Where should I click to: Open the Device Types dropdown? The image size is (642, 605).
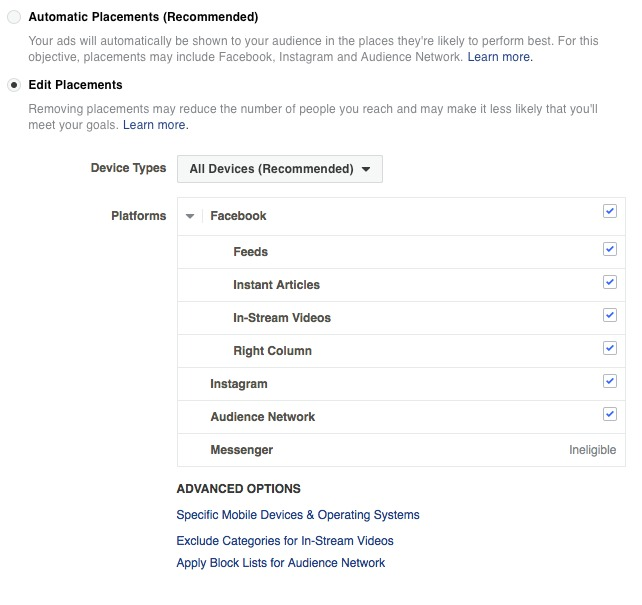point(280,169)
